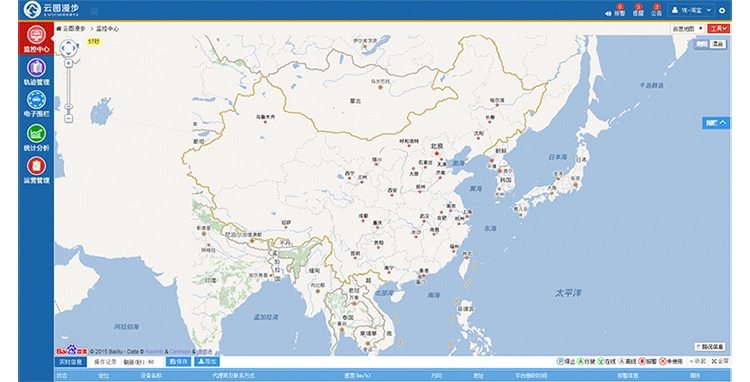Click the Baidu logo on the map
Viewport: 750px width, 382px height.
pos(72,350)
